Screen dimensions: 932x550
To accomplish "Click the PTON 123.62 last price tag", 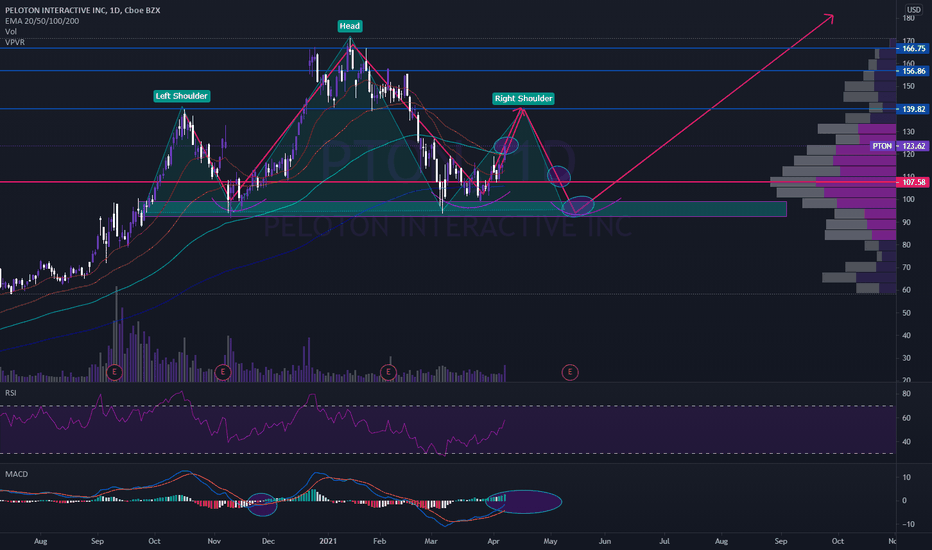I will point(899,146).
